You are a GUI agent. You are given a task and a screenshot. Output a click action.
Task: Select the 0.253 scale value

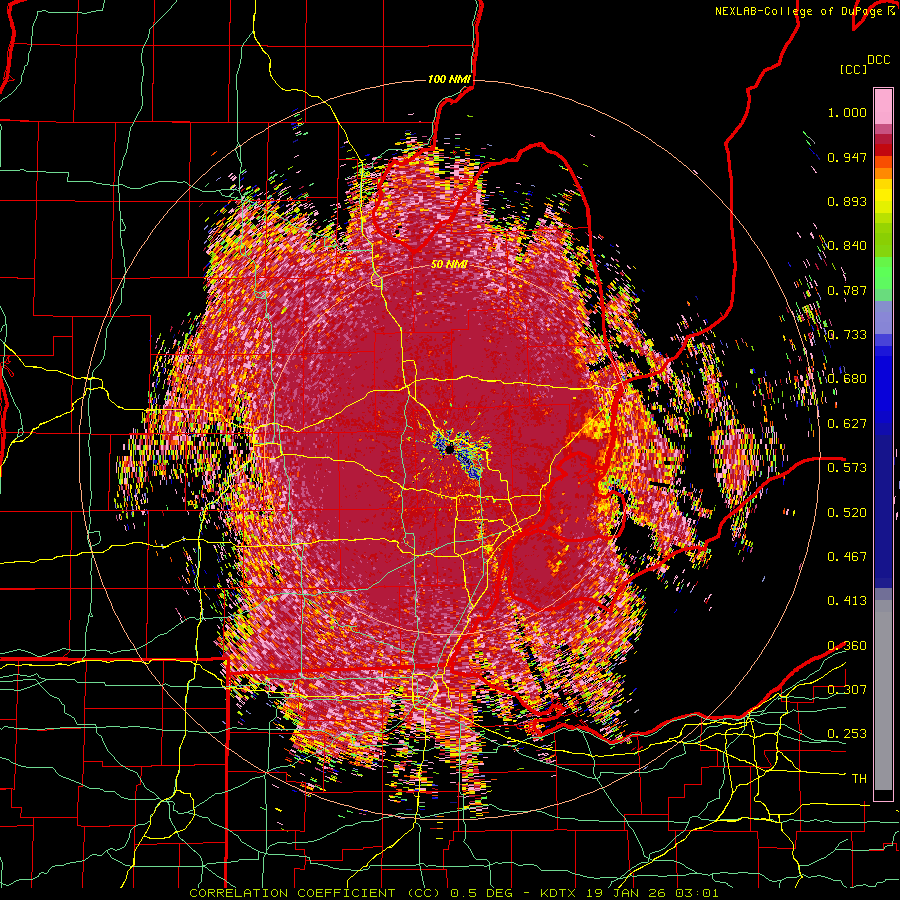pyautogui.click(x=847, y=734)
